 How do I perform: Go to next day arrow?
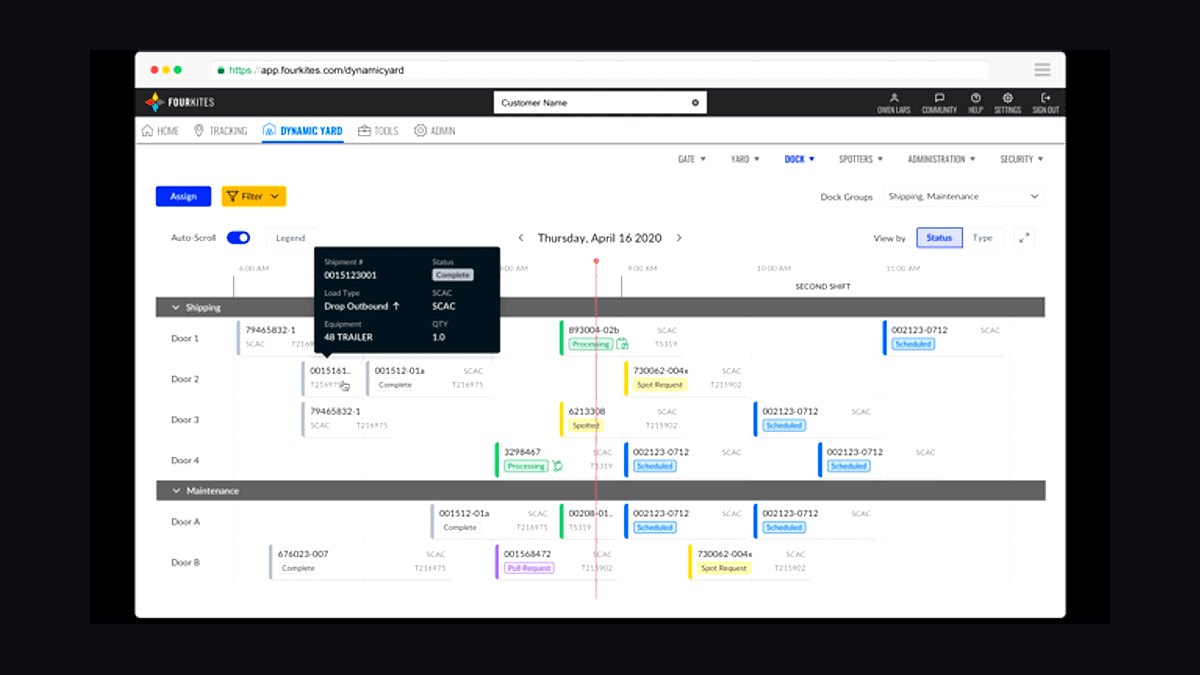click(x=679, y=238)
